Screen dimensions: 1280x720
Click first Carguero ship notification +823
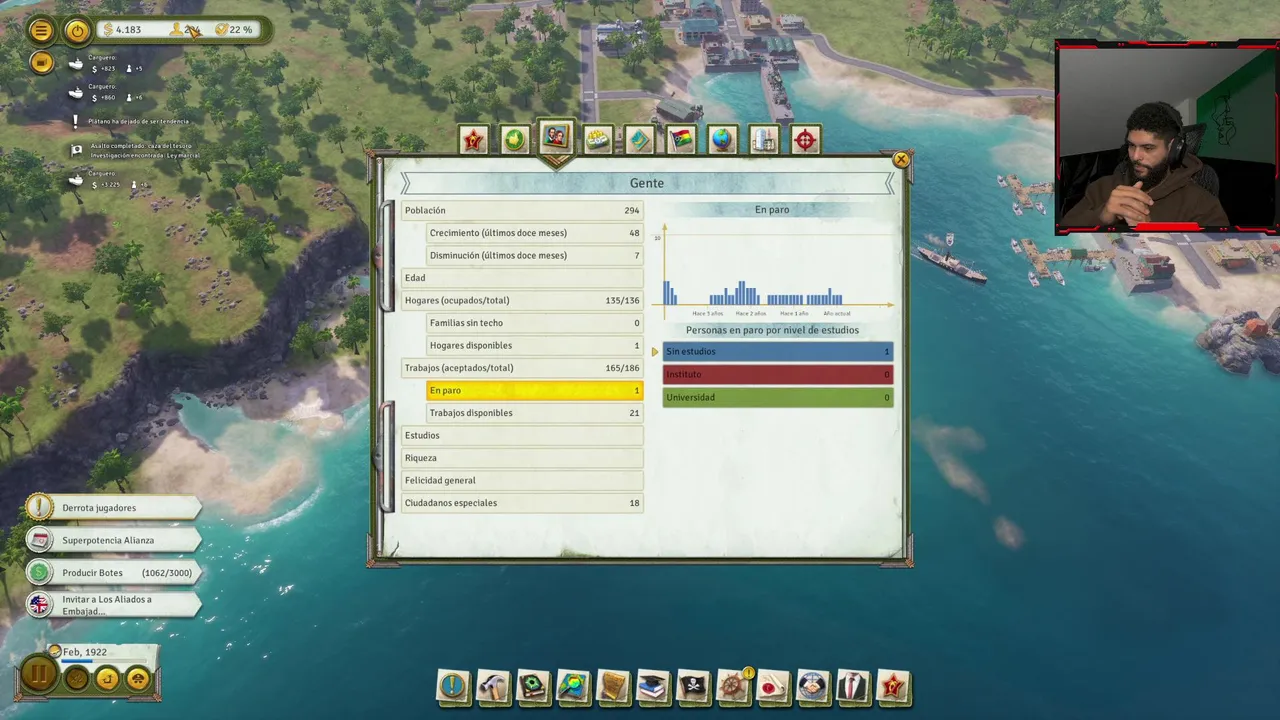pyautogui.click(x=106, y=63)
